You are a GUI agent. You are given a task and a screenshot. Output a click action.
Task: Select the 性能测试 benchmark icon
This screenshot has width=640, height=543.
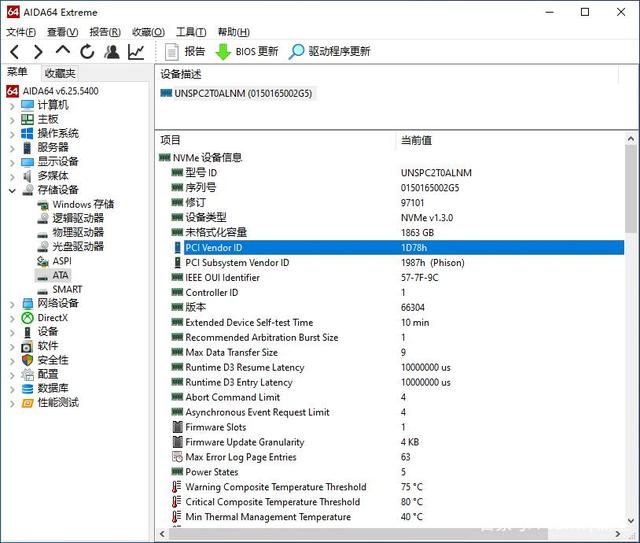click(27, 403)
